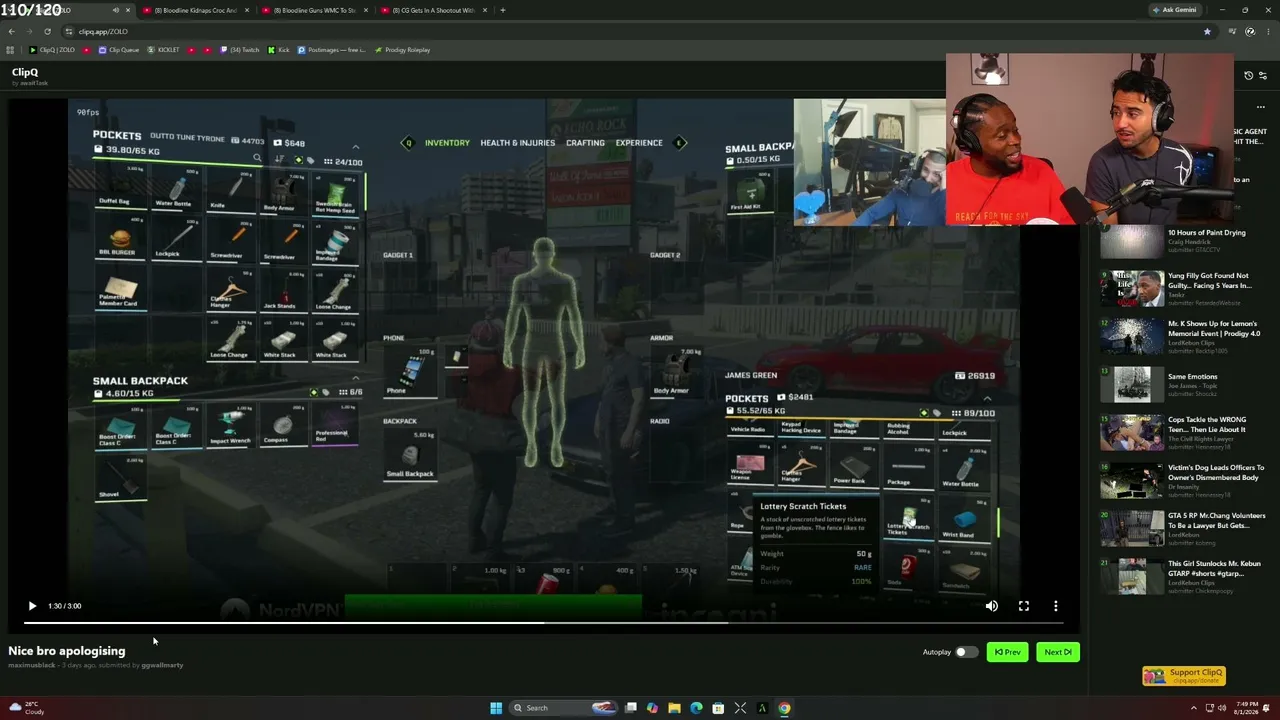Viewport: 1280px width, 720px height.
Task: Open the 'GTA 5 RP Mr.Chang Volunteers' clip
Action: [1216, 521]
